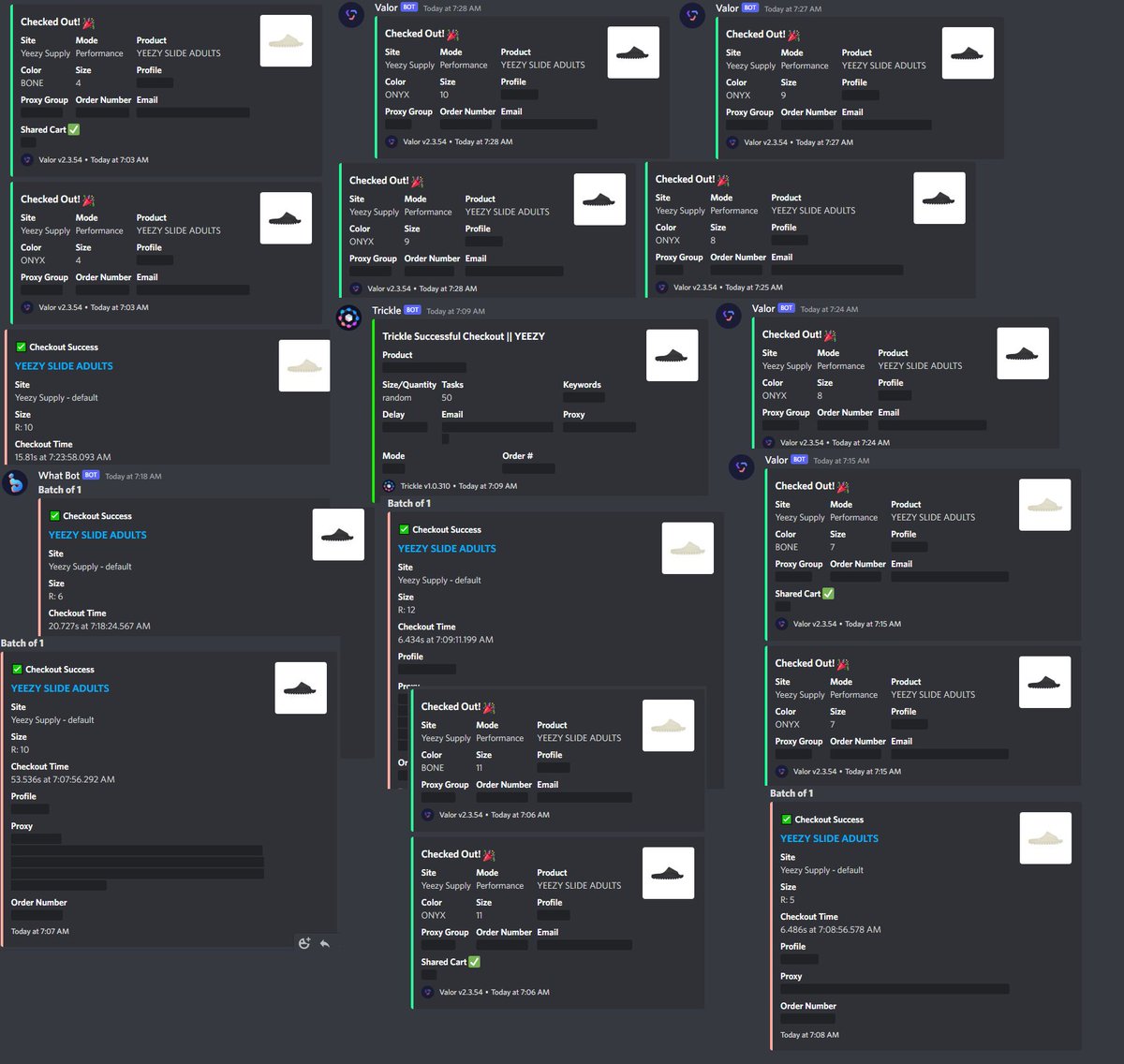Click '6.486s at 7:08:56.578 AM' checkout time

click(831, 930)
